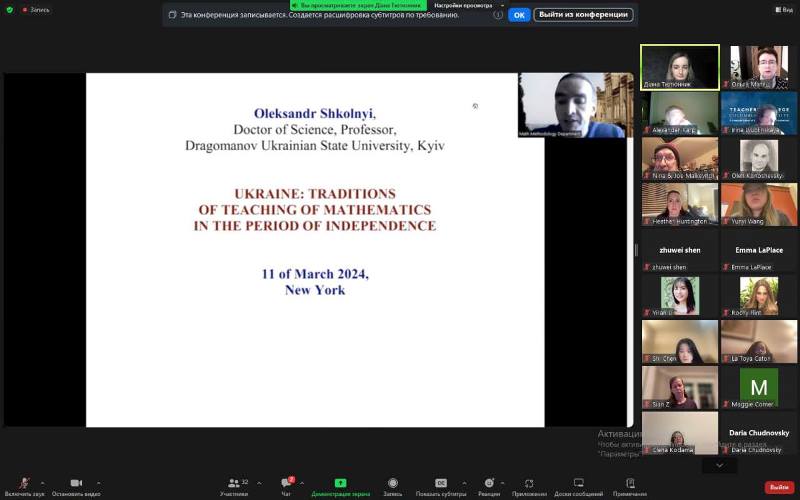Open audio options arrow beside microphone
The width and height of the screenshot is (800, 500).
(42, 483)
